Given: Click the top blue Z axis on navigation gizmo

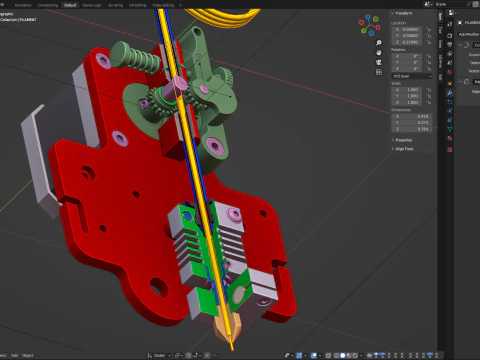Looking at the screenshot, I should click(368, 16).
